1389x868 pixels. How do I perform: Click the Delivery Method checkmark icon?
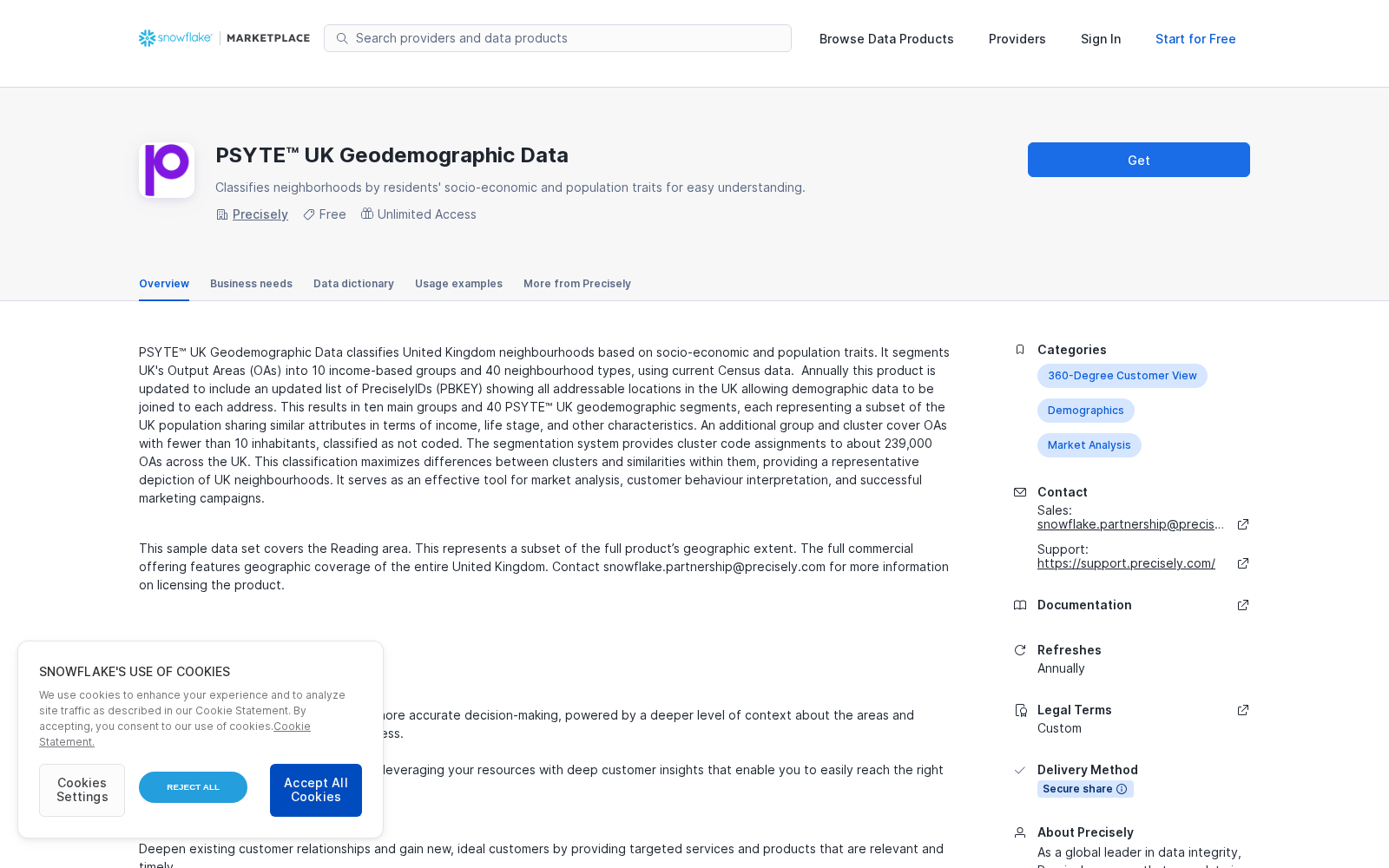click(1020, 770)
